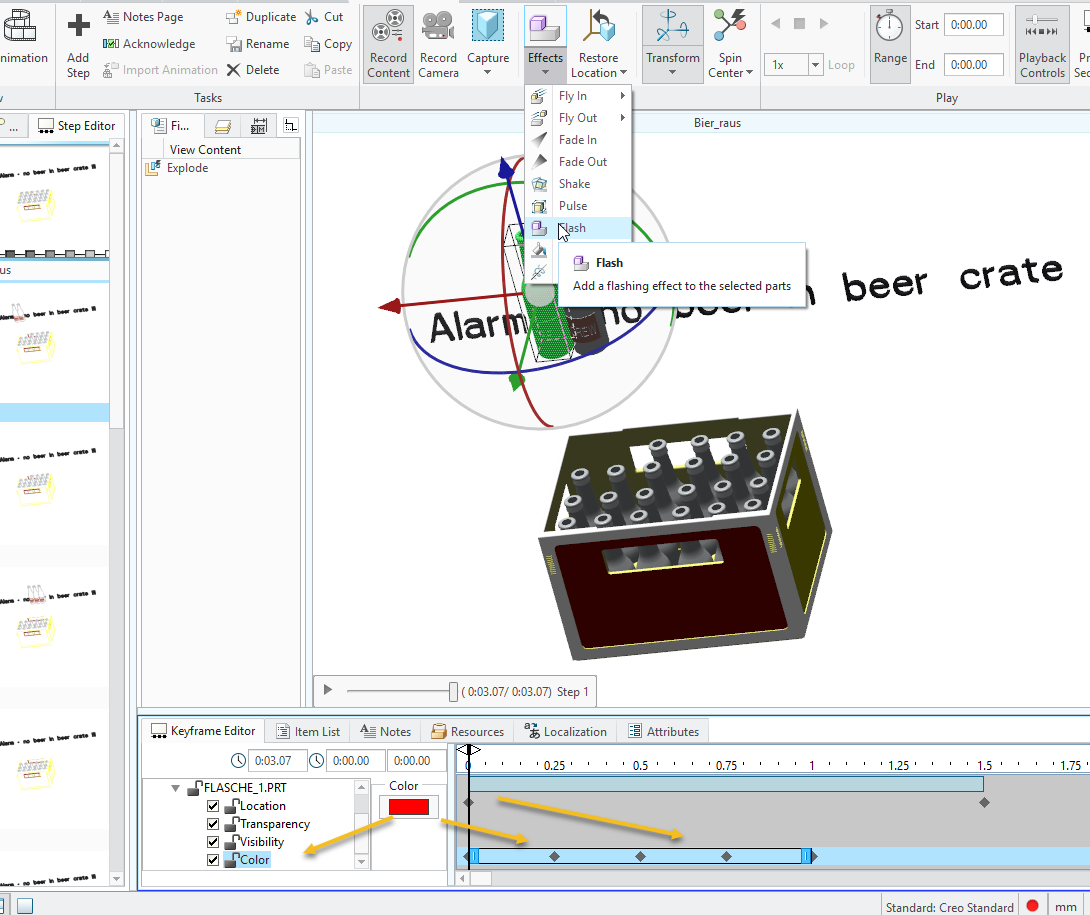Open Playback Controls
This screenshot has width=1090, height=915.
pyautogui.click(x=1042, y=45)
